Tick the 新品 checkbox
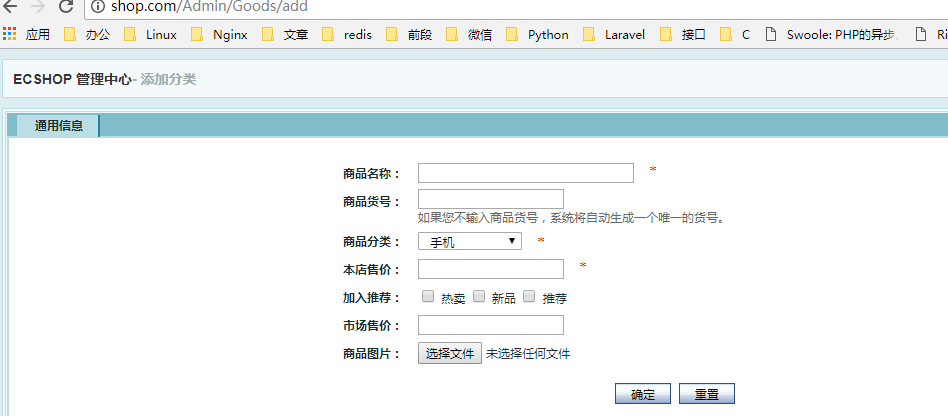Image resolution: width=948 pixels, height=416 pixels. tap(479, 296)
